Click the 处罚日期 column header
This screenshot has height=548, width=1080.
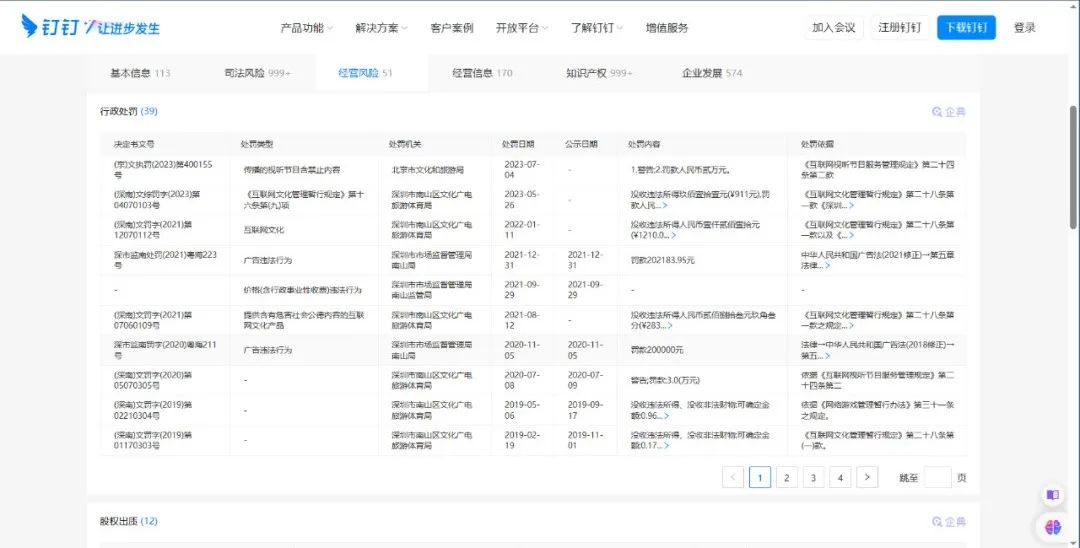pos(518,144)
